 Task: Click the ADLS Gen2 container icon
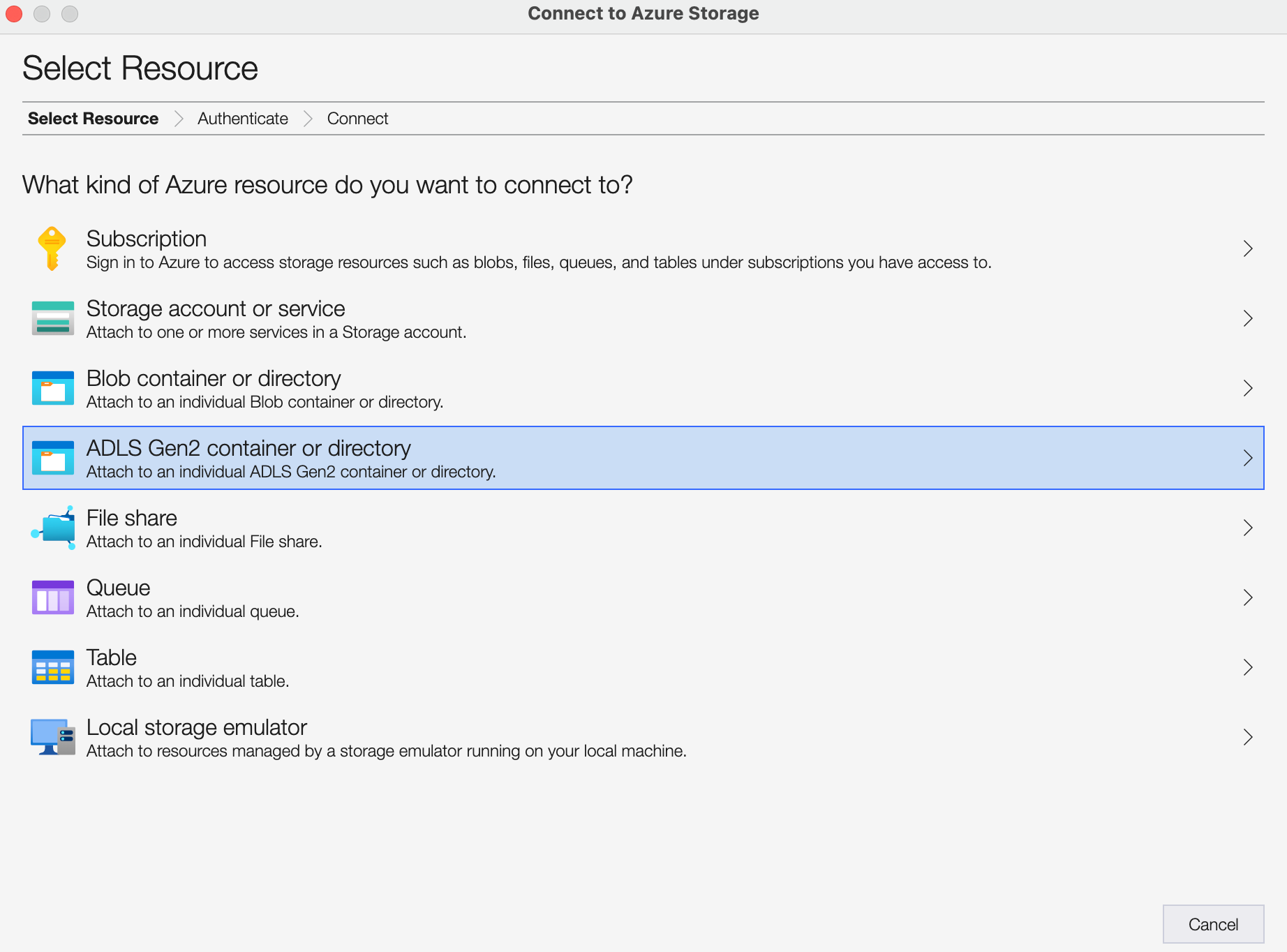[x=53, y=458]
